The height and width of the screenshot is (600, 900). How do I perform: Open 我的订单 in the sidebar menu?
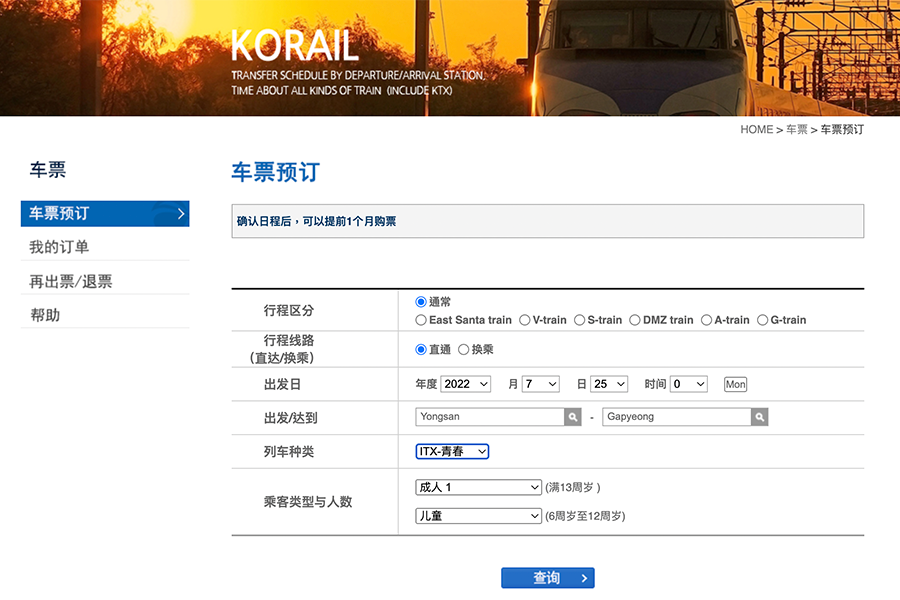[x=59, y=247]
